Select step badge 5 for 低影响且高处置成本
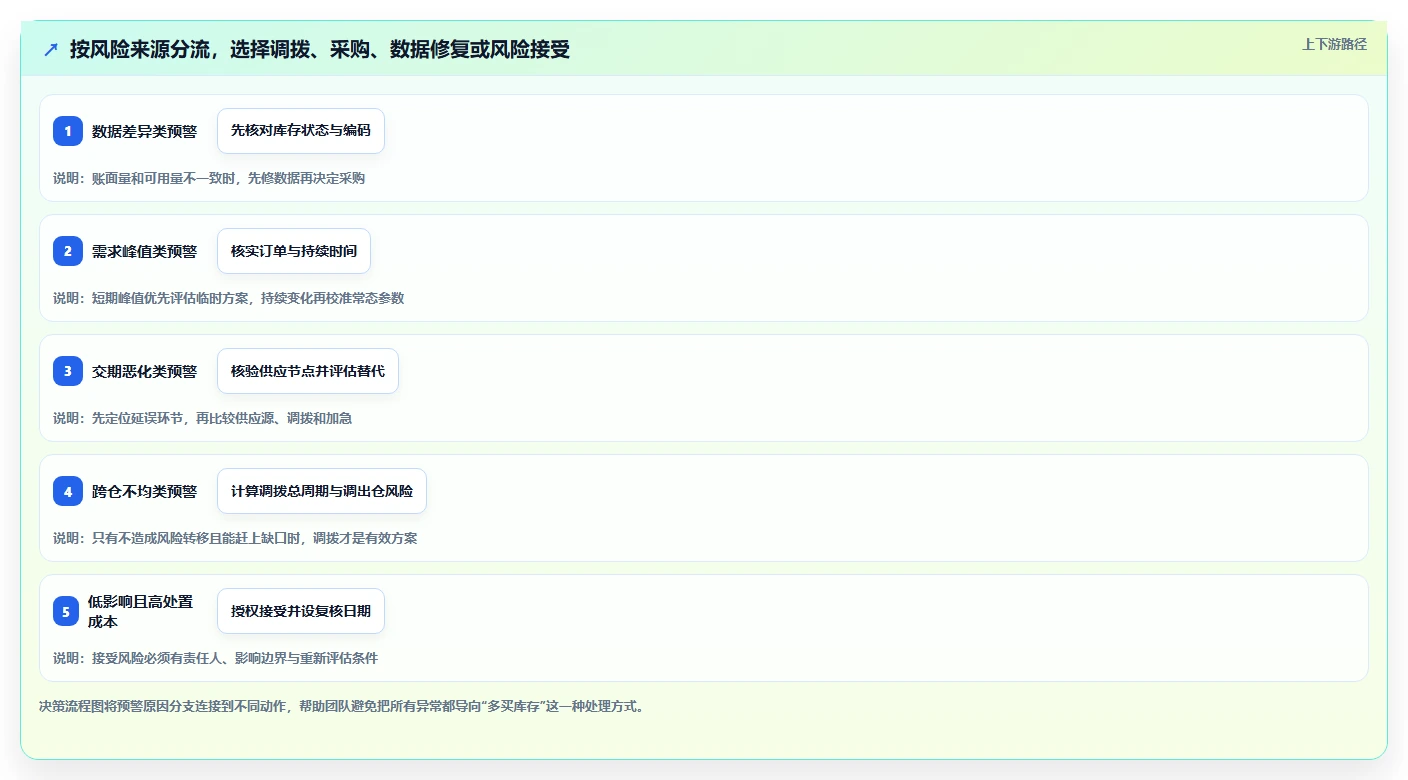Screen dimensions: 1408x780 (66, 611)
